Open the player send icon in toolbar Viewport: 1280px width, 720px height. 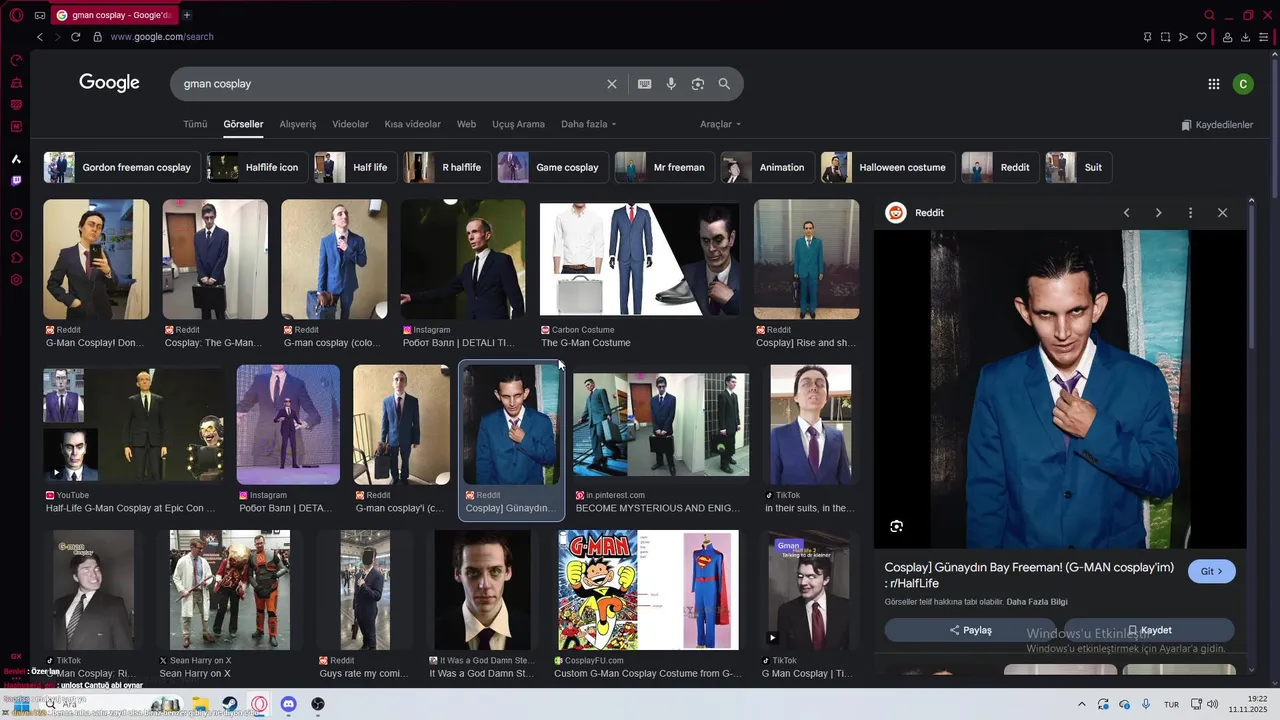pyautogui.click(x=1183, y=37)
